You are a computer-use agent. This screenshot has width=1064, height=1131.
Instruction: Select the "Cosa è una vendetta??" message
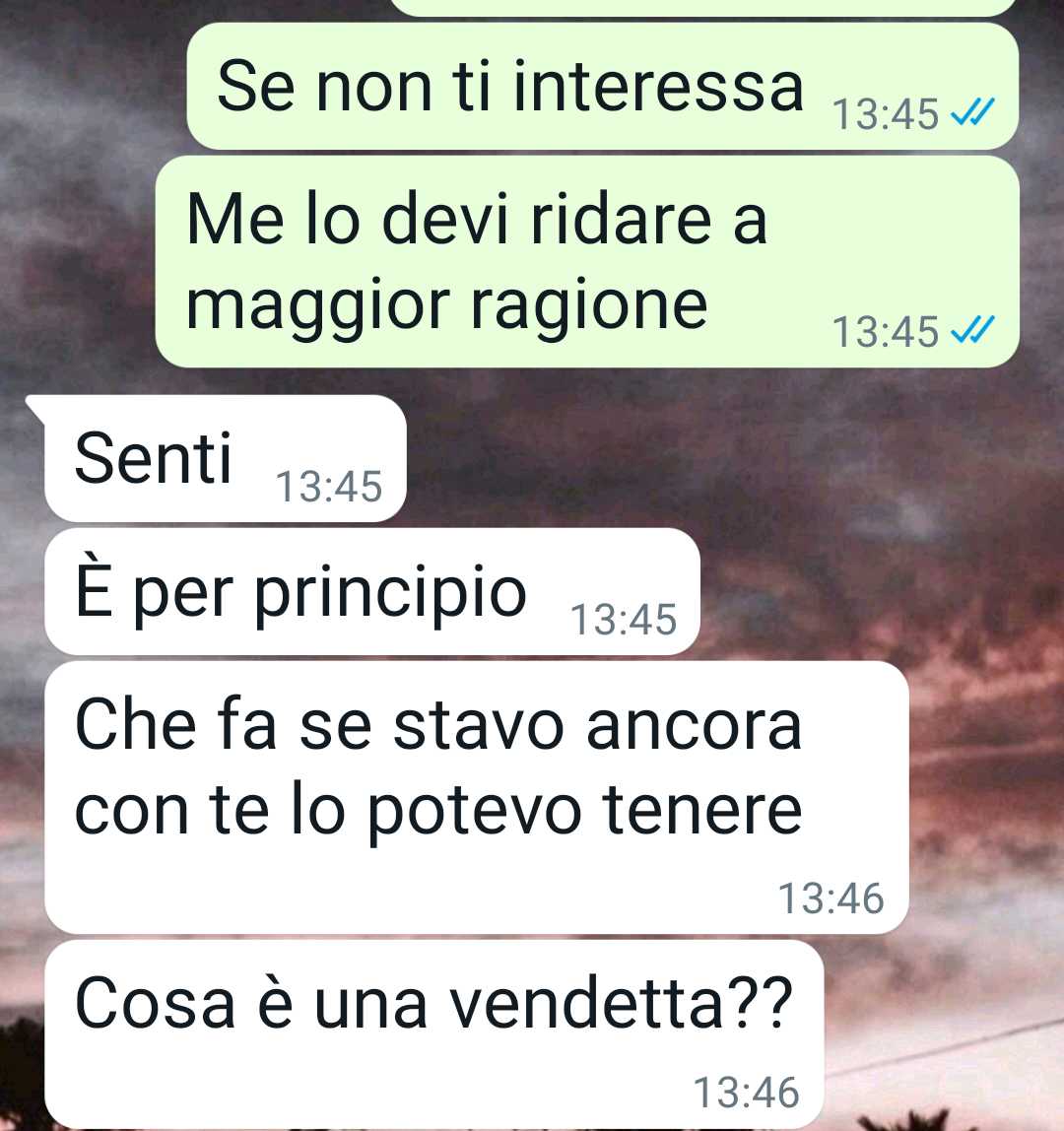(x=434, y=1033)
